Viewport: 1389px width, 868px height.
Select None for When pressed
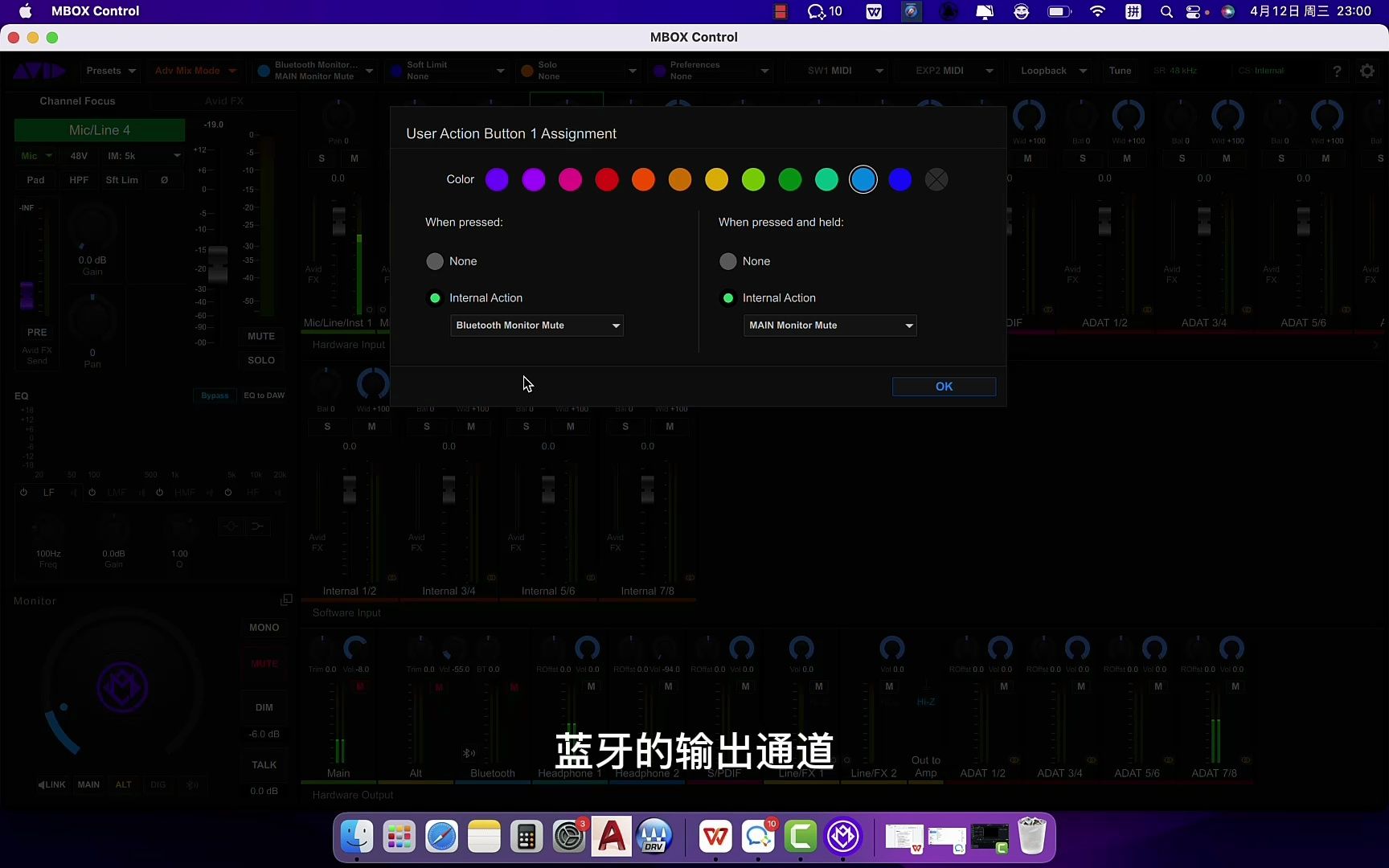point(435,261)
